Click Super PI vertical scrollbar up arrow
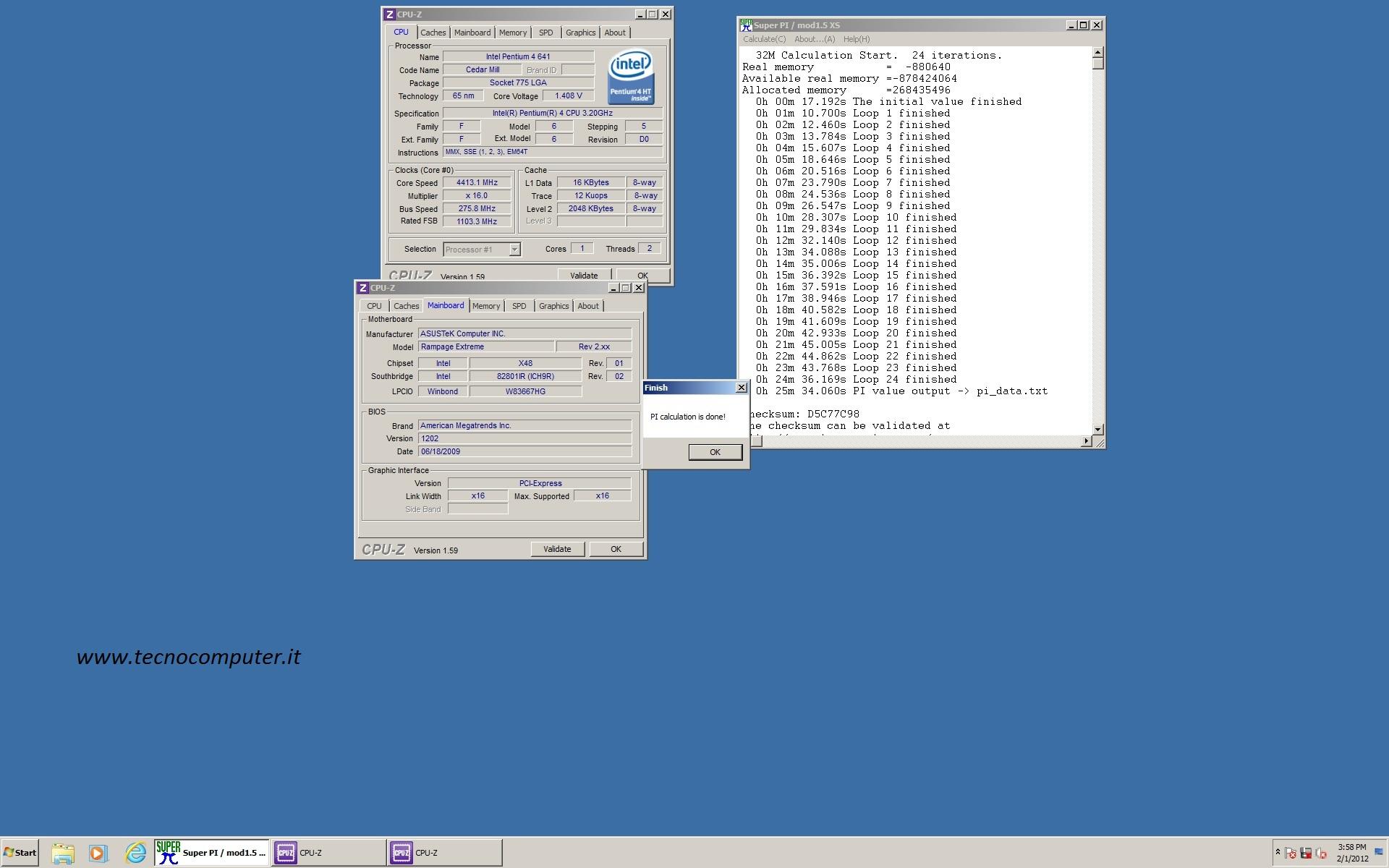1389x868 pixels. coord(1097,52)
